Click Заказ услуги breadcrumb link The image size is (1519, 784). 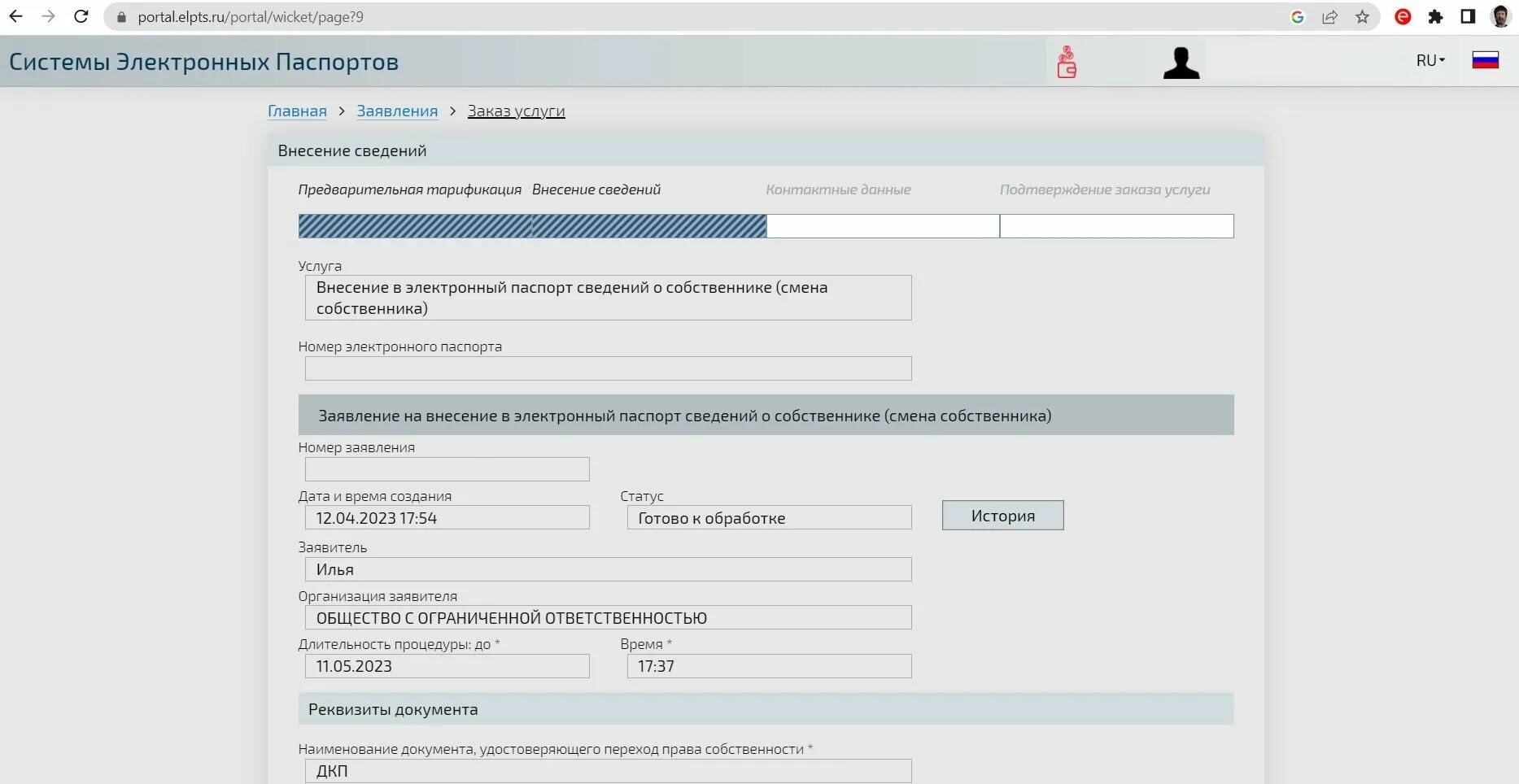pyautogui.click(x=516, y=111)
